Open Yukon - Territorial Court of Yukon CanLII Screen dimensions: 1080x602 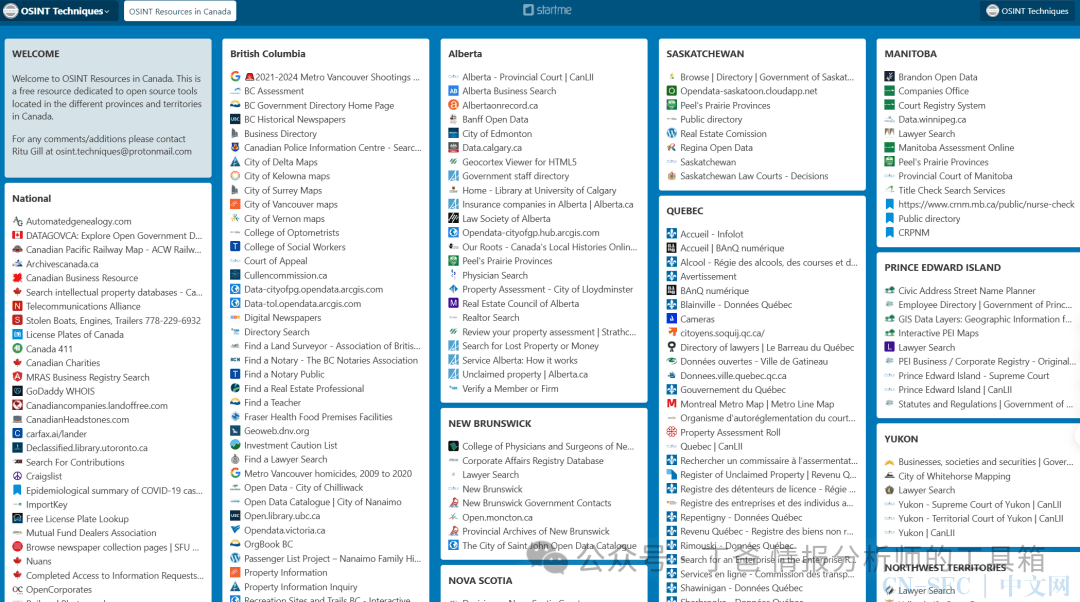coord(980,518)
